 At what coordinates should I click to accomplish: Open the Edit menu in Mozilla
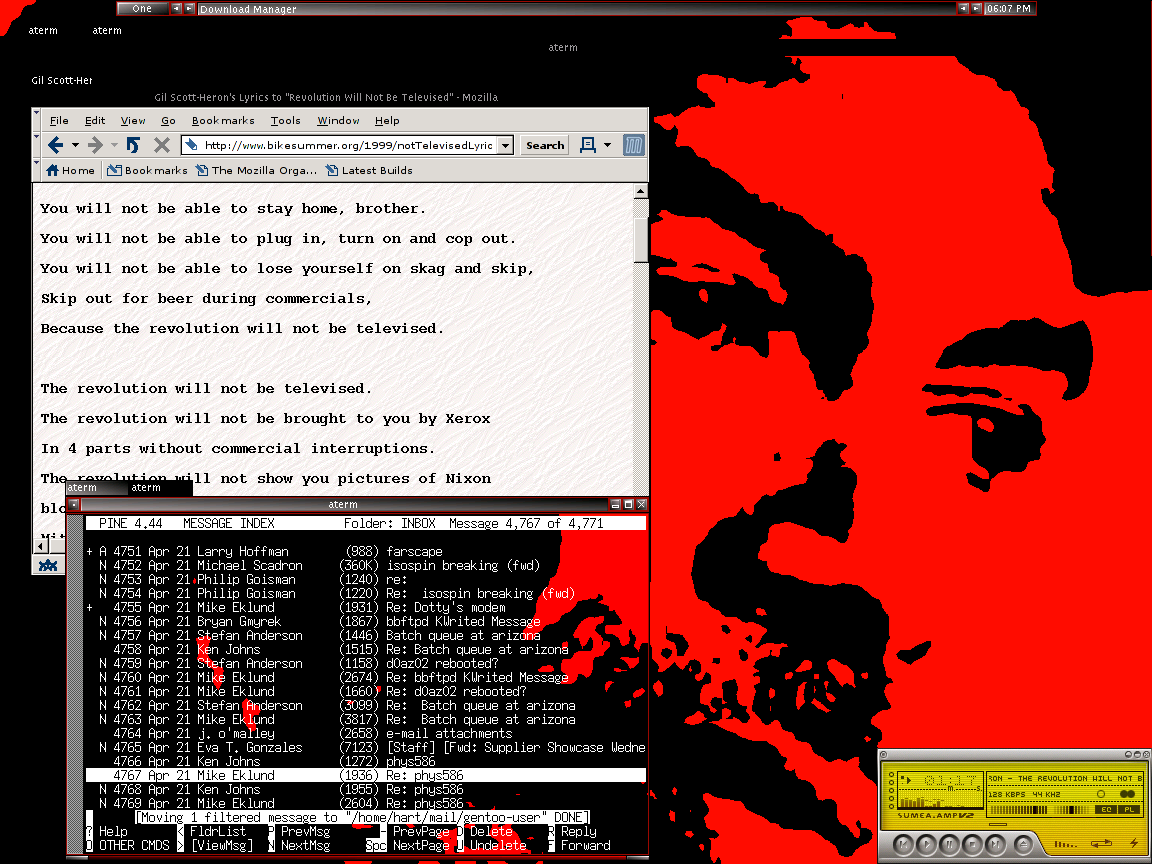[x=95, y=120]
